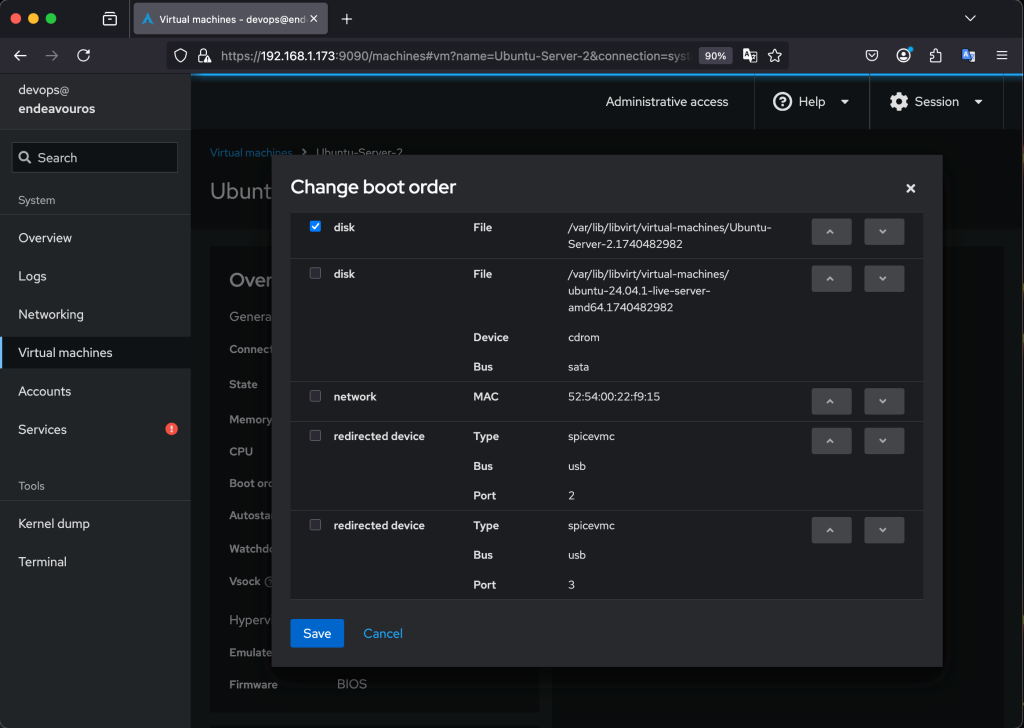Enable the network boot checkbox
This screenshot has width=1024, height=728.
pyautogui.click(x=316, y=396)
